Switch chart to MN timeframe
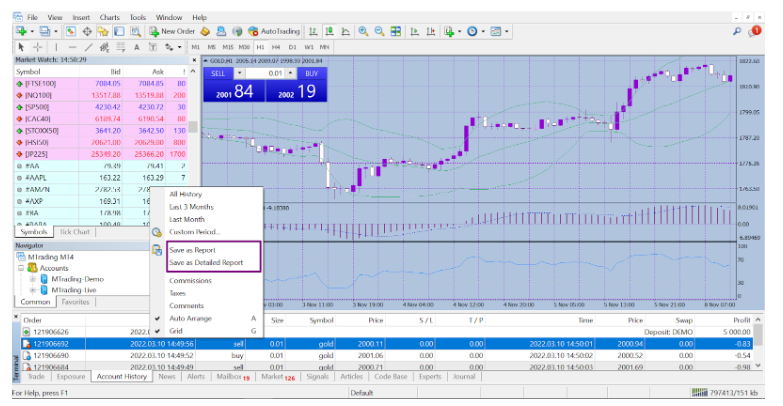The height and width of the screenshot is (406, 783). click(x=325, y=47)
